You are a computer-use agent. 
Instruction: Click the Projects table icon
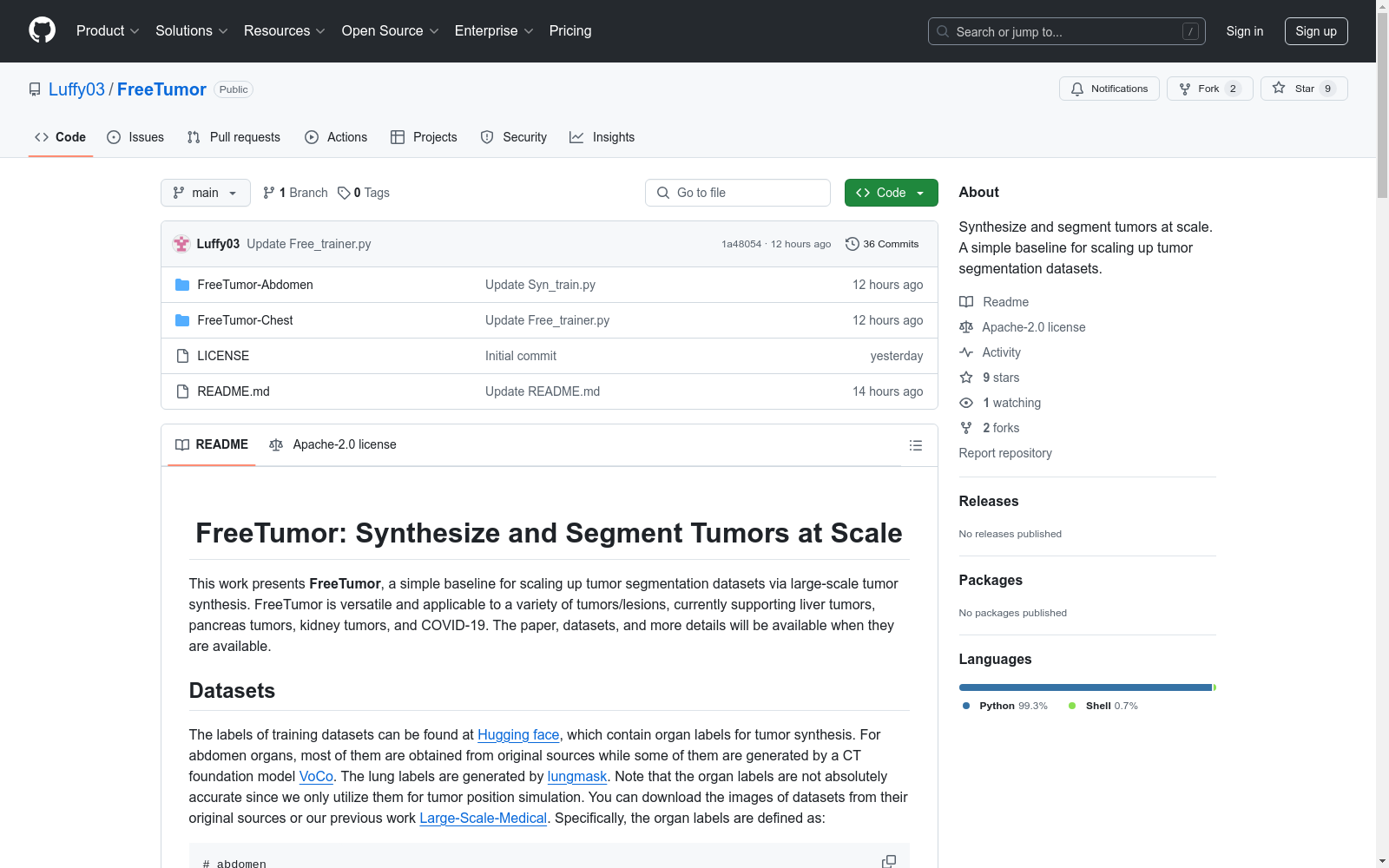[x=398, y=137]
